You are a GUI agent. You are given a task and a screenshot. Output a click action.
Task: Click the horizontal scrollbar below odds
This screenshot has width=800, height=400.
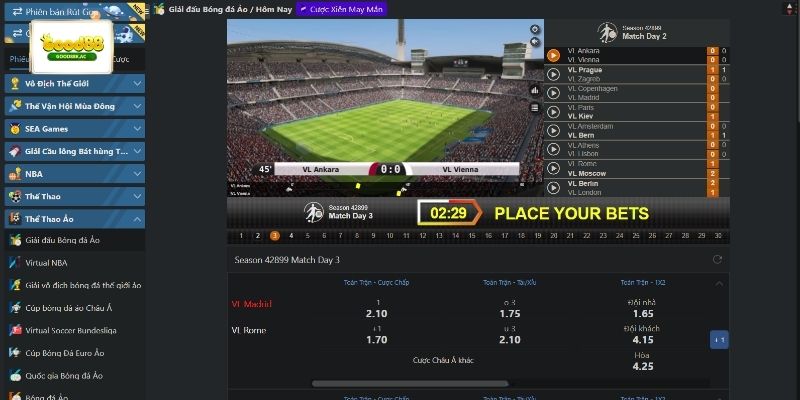pyautogui.click(x=410, y=384)
